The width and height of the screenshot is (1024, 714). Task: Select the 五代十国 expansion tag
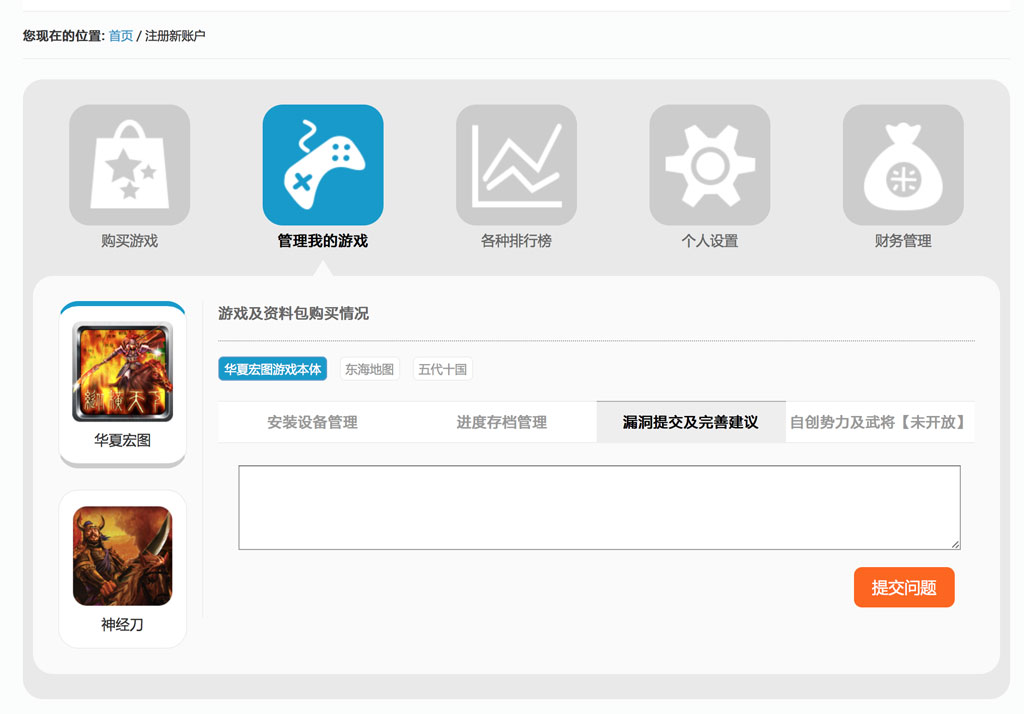coord(443,369)
